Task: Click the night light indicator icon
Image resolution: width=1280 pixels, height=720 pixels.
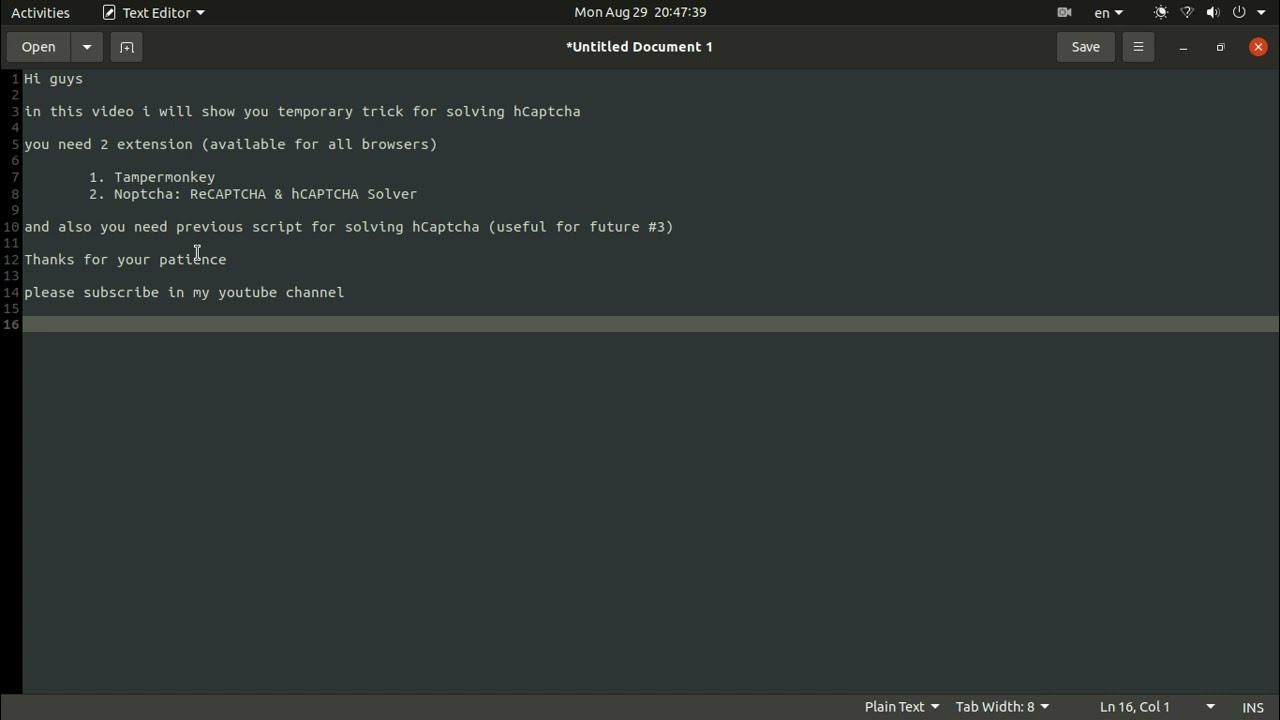Action: point(1160,13)
